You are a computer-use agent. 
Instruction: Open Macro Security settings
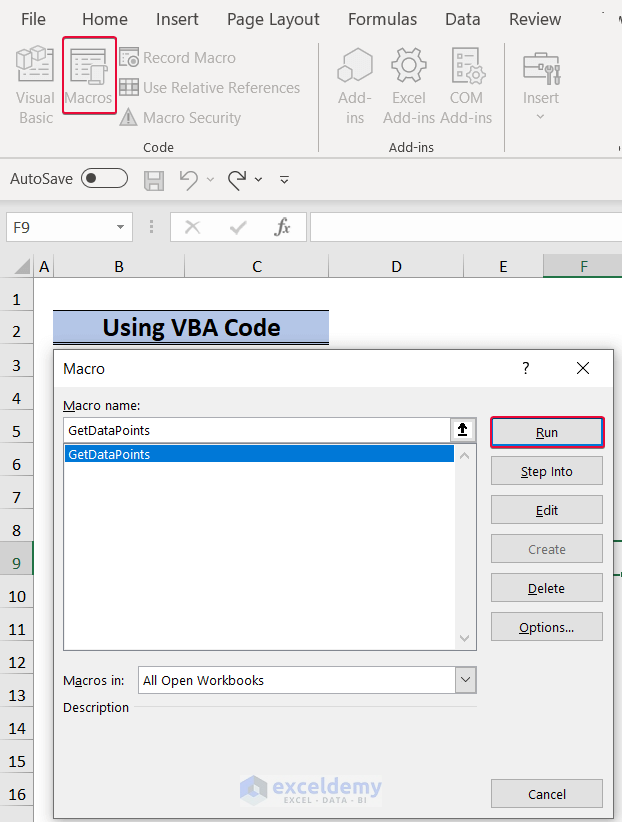(180, 117)
